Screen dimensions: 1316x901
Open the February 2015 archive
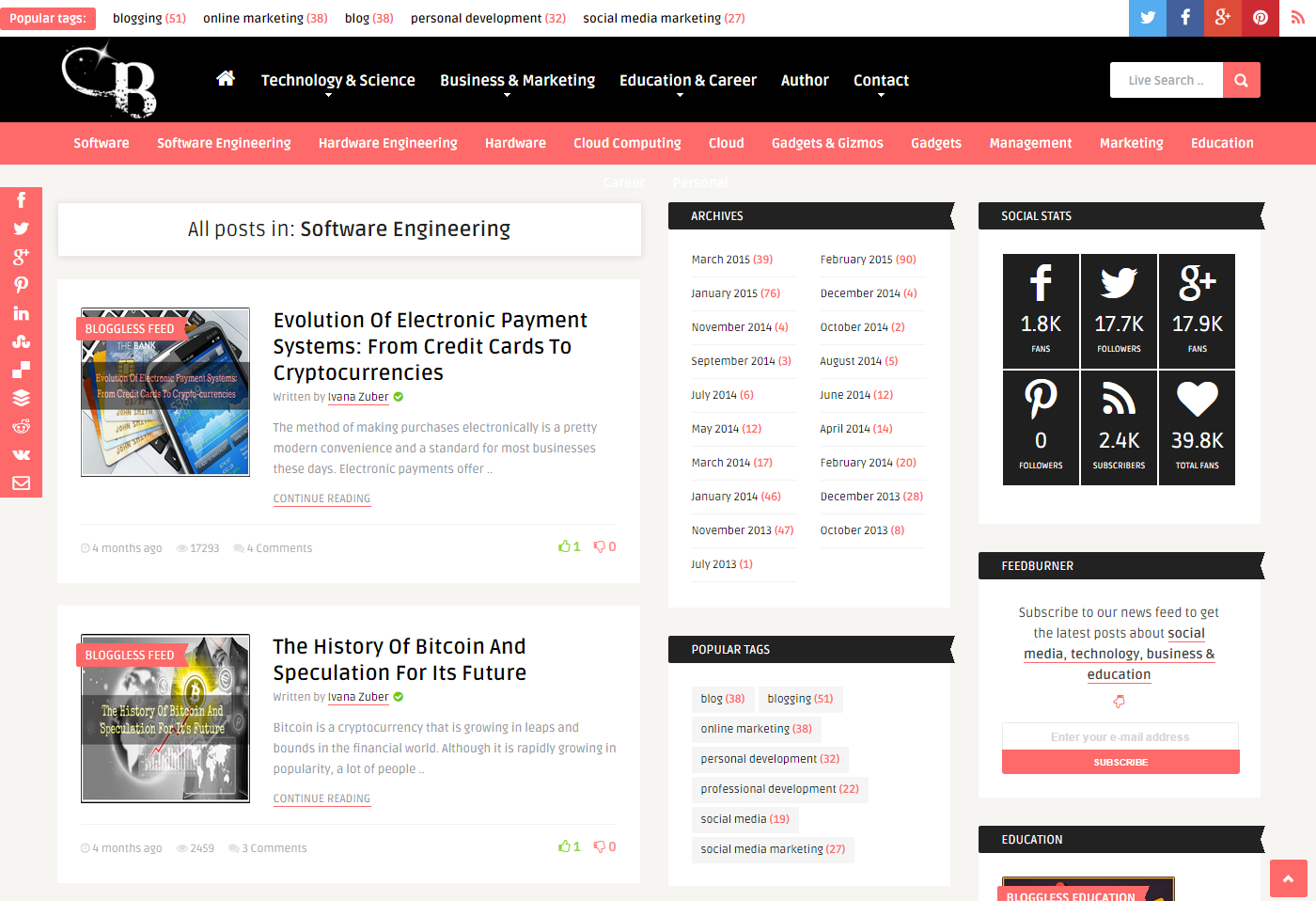(868, 260)
